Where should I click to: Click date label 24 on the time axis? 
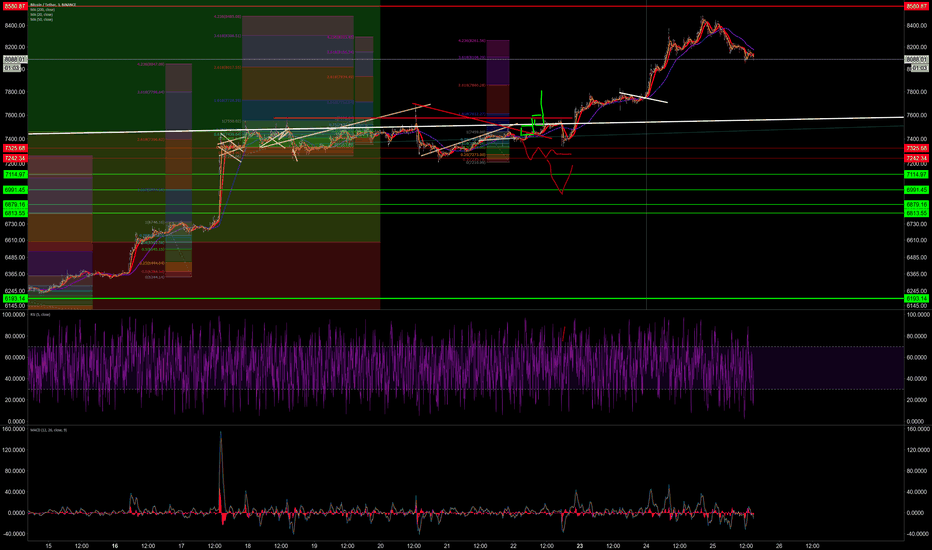pyautogui.click(x=646, y=545)
